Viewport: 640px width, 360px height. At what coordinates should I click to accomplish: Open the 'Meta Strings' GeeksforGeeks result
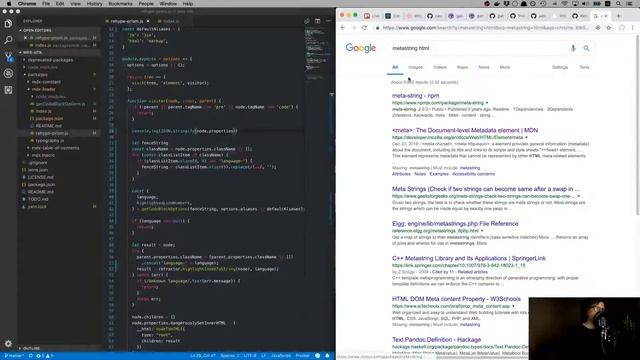(486, 189)
